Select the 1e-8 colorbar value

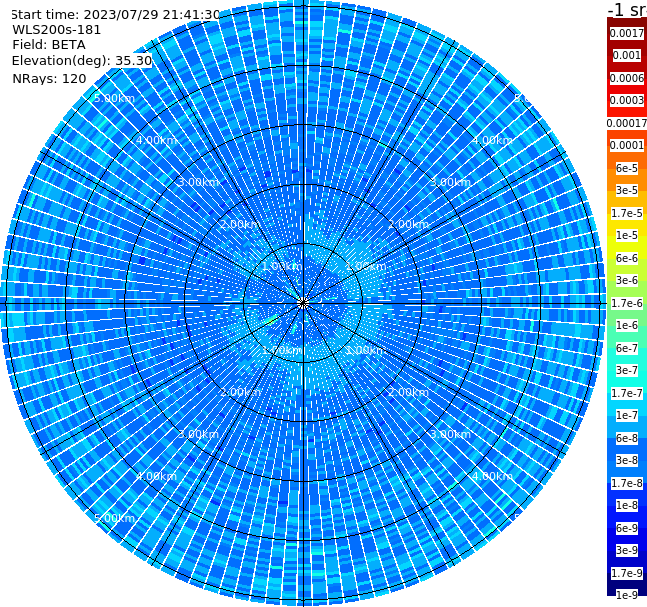(627, 505)
